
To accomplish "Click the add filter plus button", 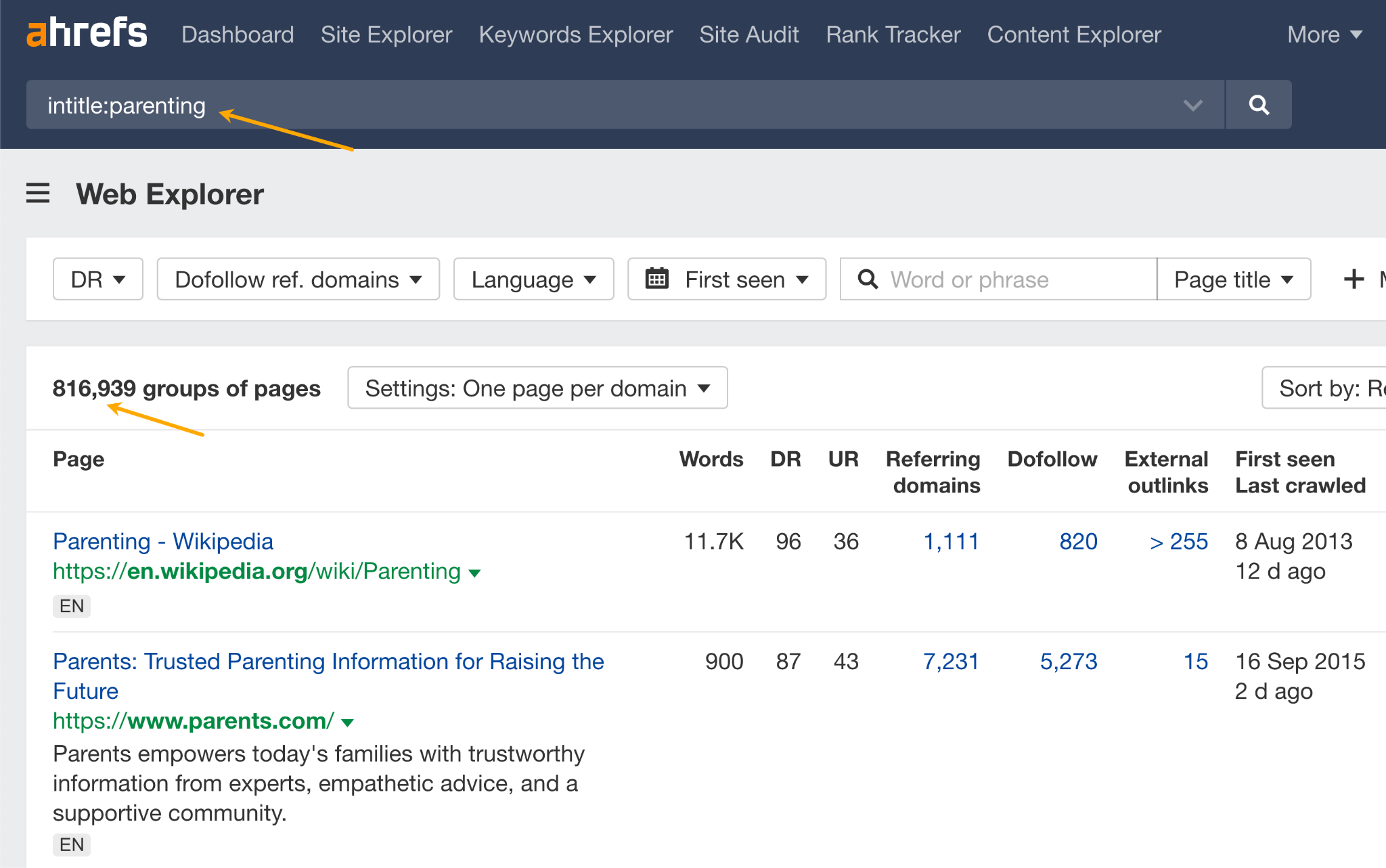I will tap(1353, 279).
